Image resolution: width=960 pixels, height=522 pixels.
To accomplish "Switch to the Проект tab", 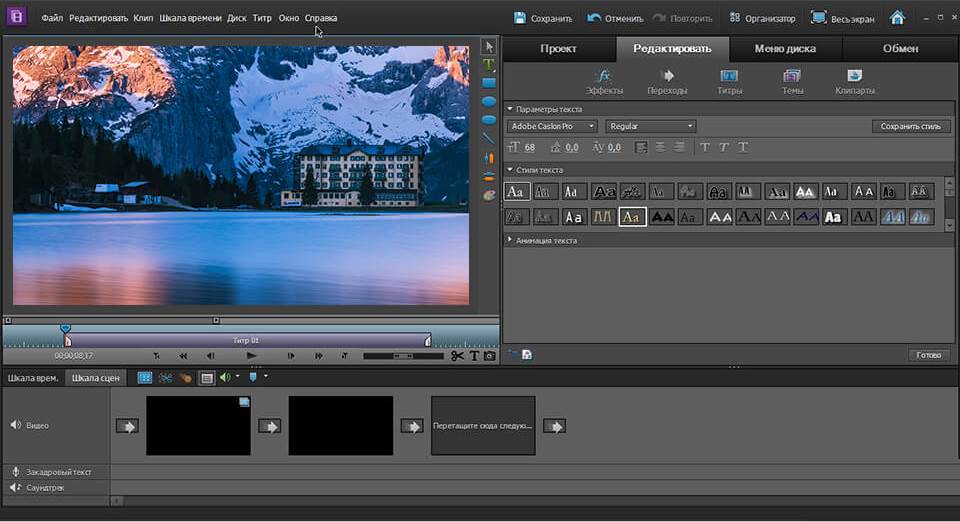I will coord(558,48).
